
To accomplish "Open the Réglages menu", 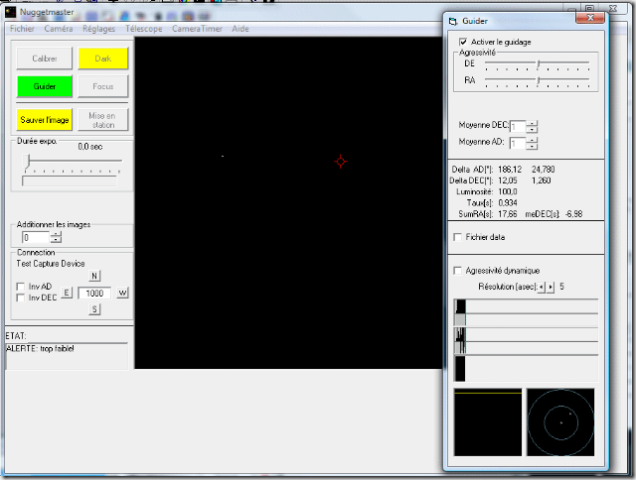I will coord(99,29).
